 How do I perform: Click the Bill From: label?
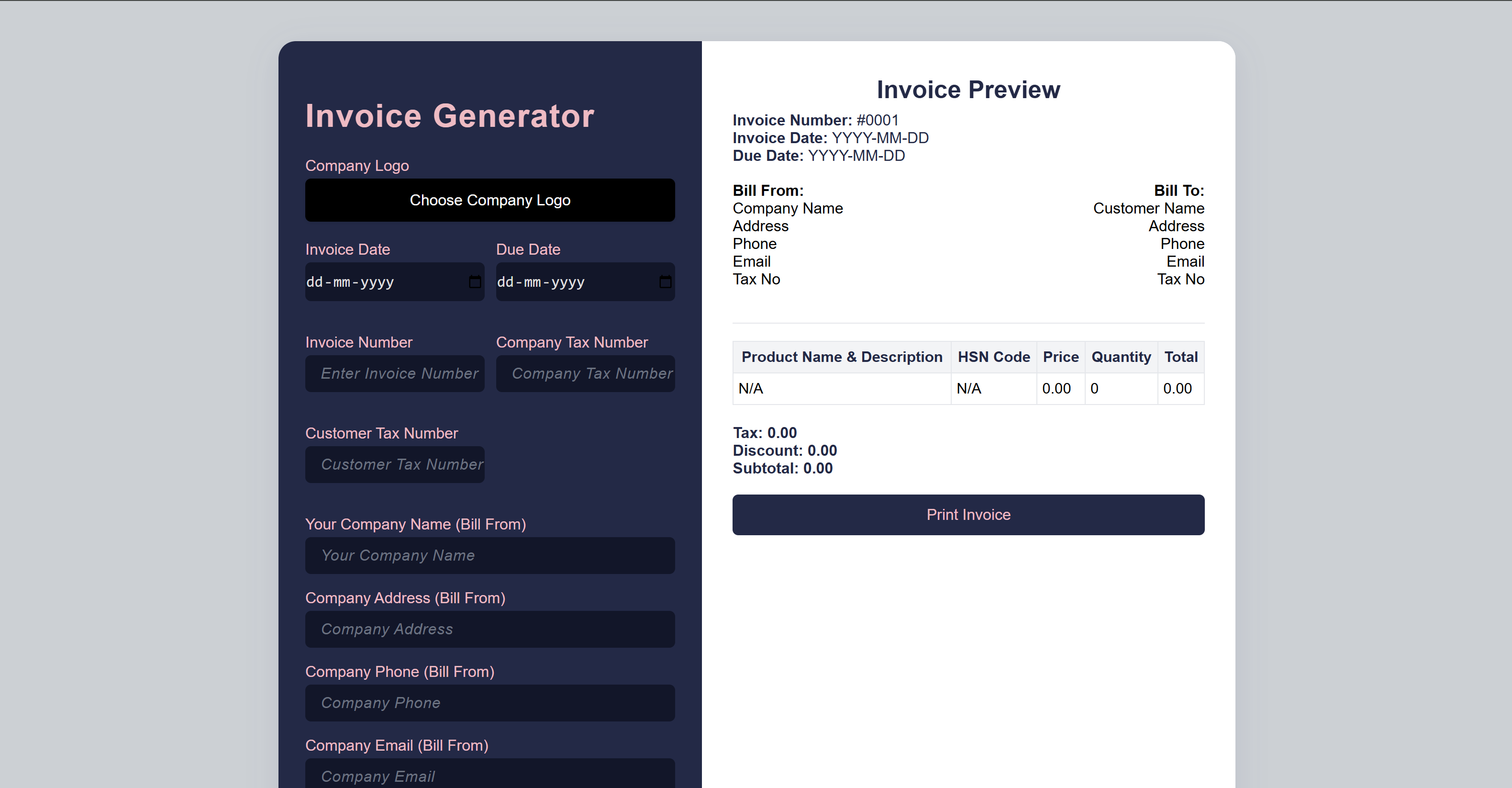pos(768,191)
